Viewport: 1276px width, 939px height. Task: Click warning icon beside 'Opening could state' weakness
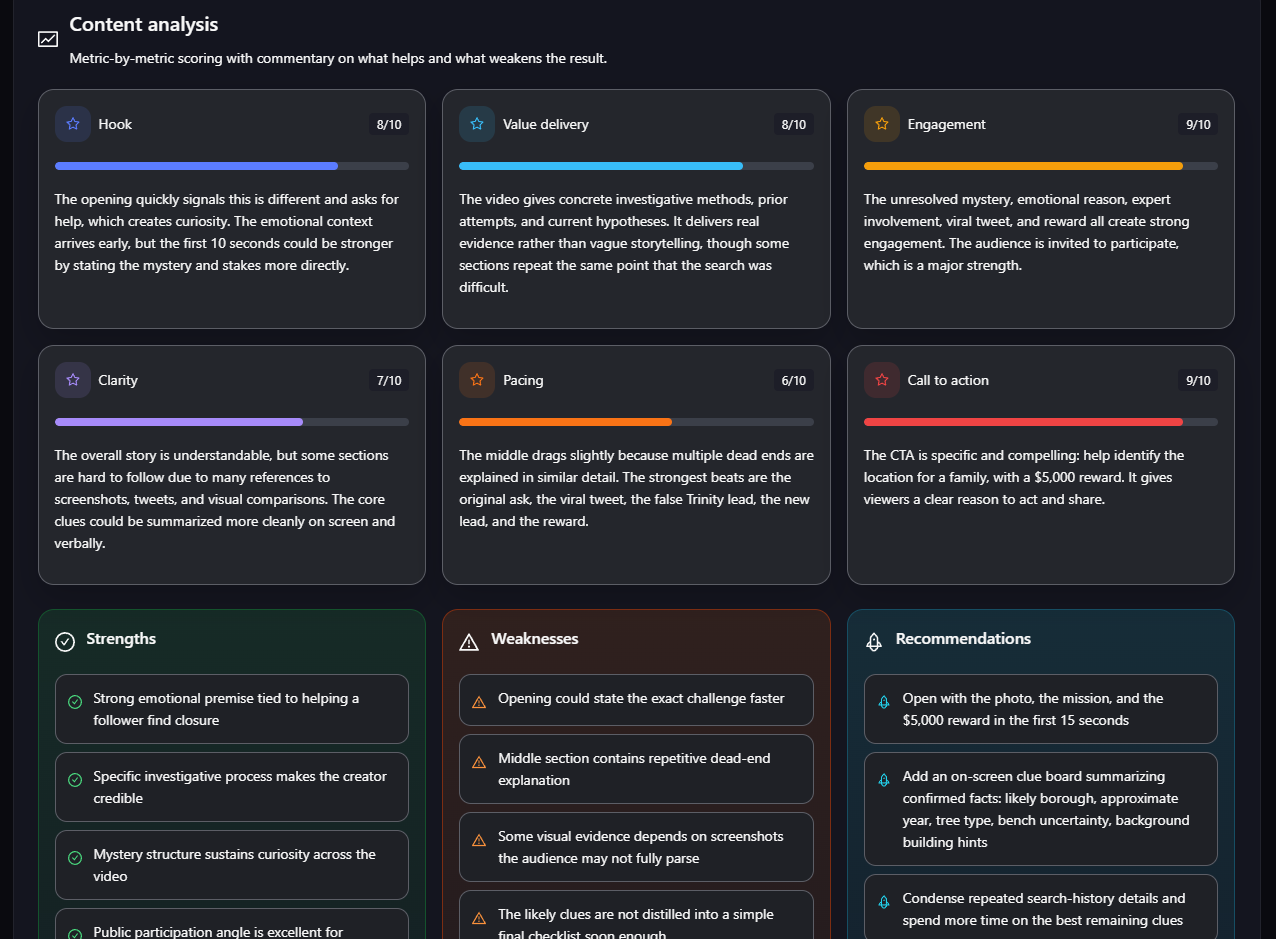(479, 702)
